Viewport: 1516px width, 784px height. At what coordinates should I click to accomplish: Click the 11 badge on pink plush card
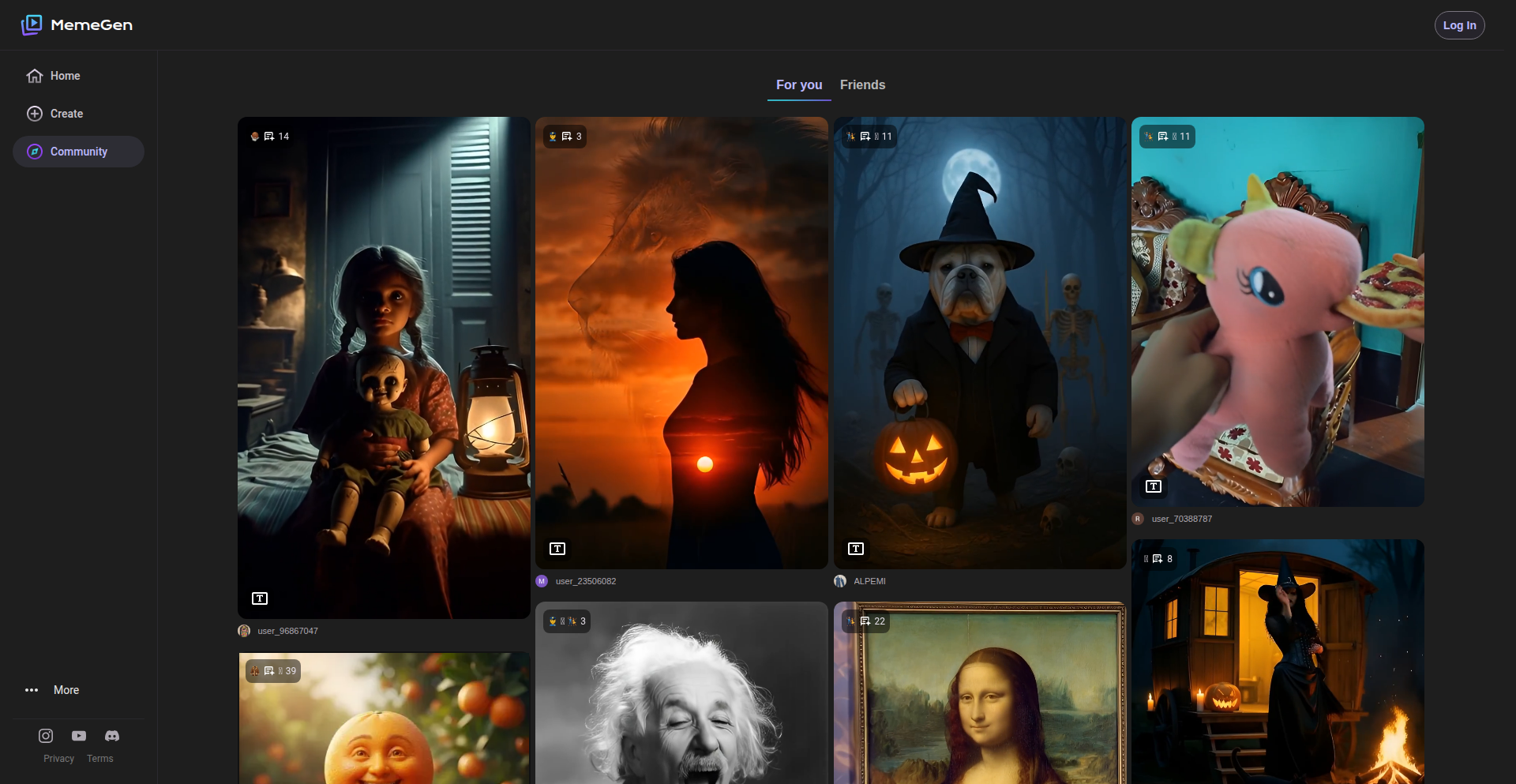click(x=1167, y=137)
